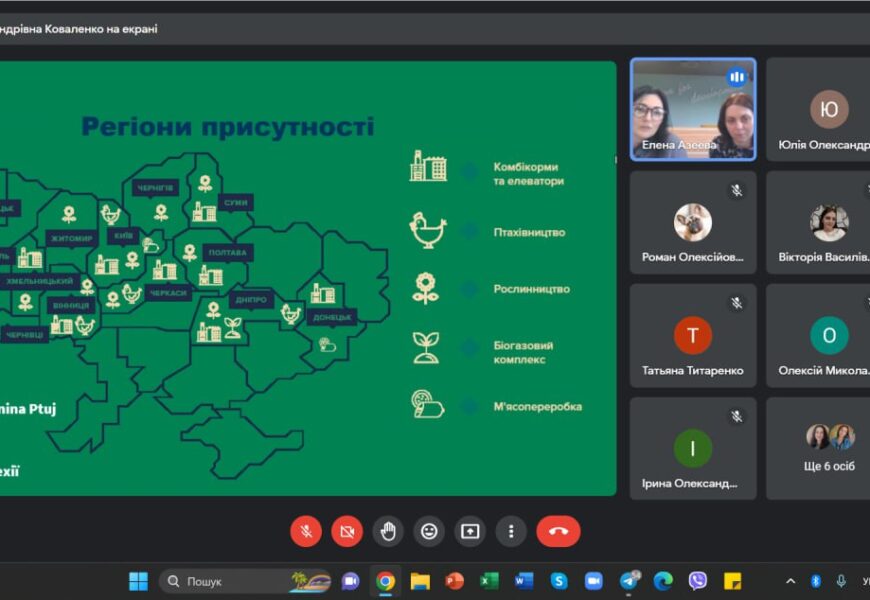This screenshot has width=870, height=600.
Task: Open Viber from the taskbar
Action: [698, 581]
